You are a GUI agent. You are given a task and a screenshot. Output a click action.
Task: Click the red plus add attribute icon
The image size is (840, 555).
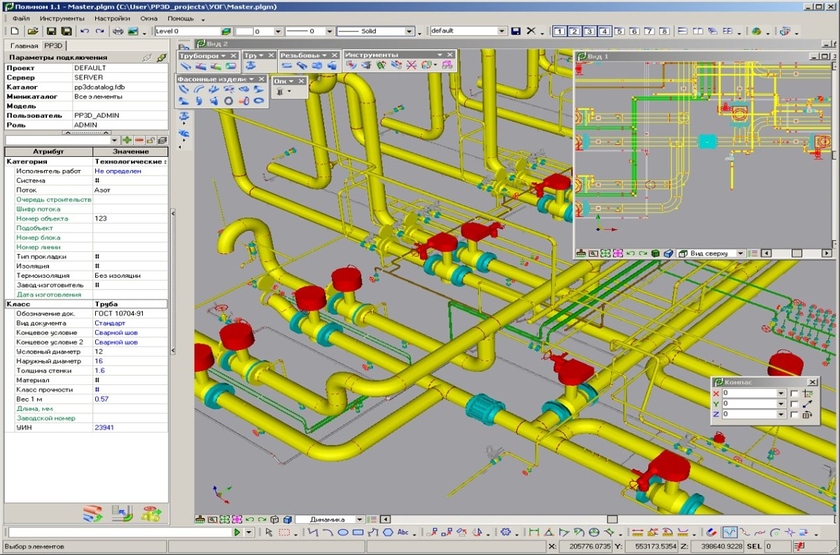(x=126, y=140)
